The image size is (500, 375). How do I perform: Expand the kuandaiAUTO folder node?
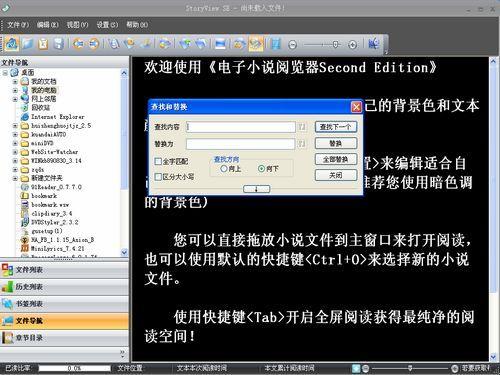[15, 135]
